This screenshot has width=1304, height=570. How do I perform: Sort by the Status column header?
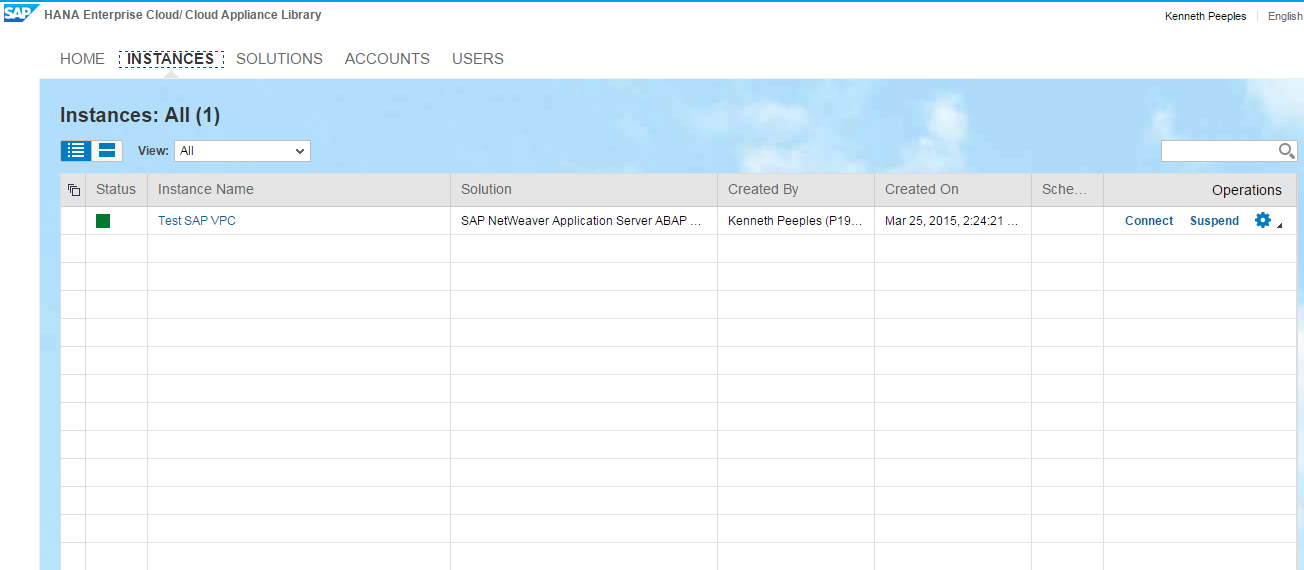click(116, 189)
